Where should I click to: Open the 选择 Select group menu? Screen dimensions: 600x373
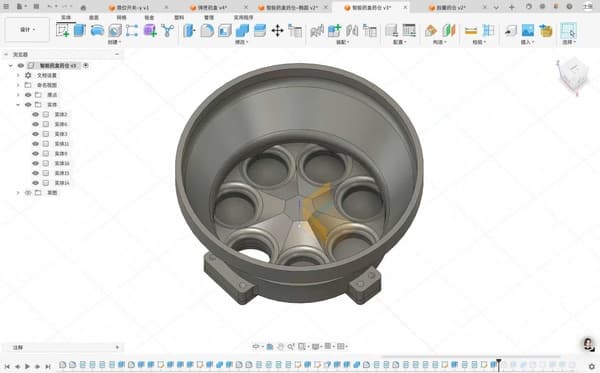pos(569,42)
